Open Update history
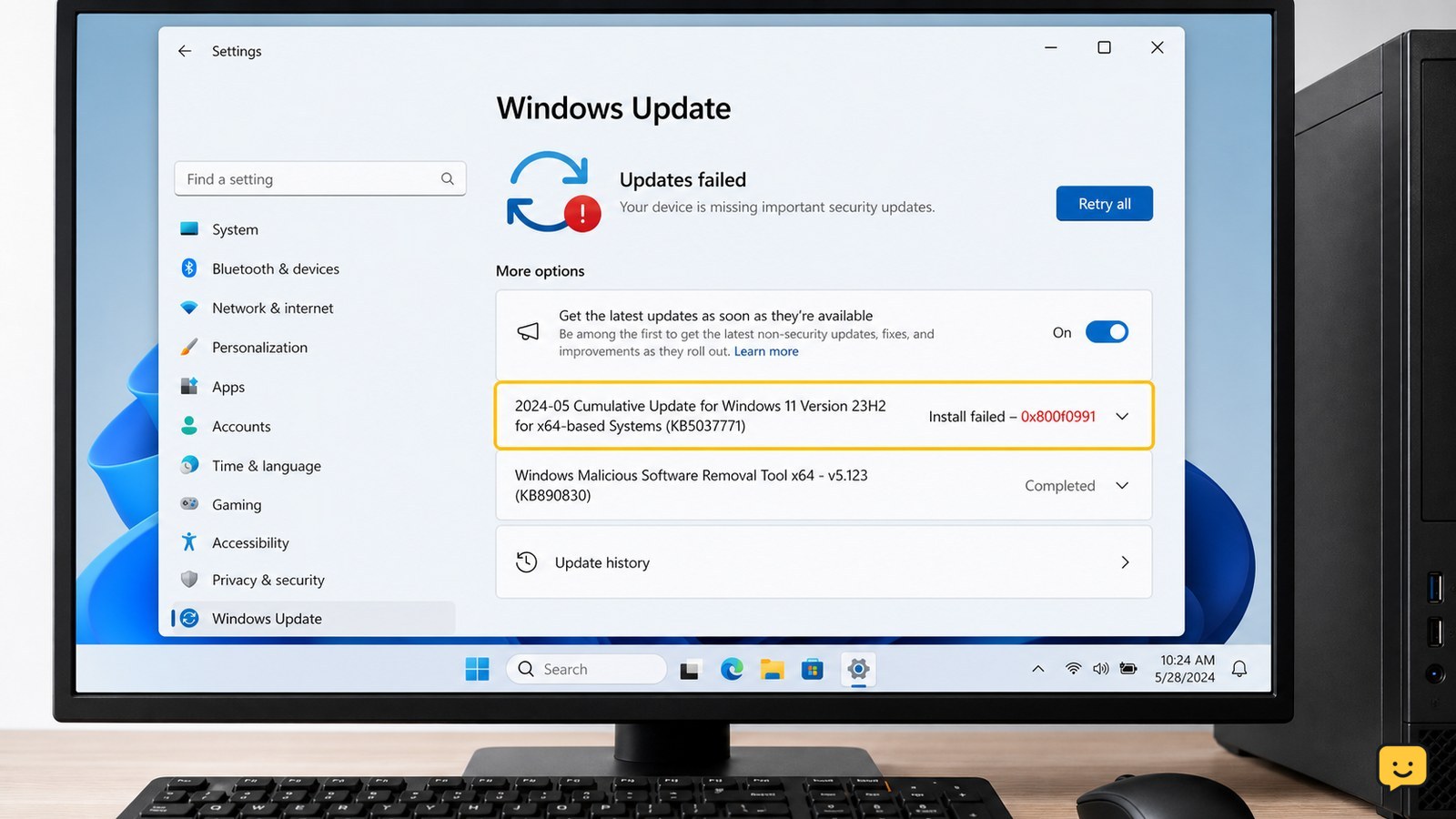The image size is (1456, 819). [824, 562]
